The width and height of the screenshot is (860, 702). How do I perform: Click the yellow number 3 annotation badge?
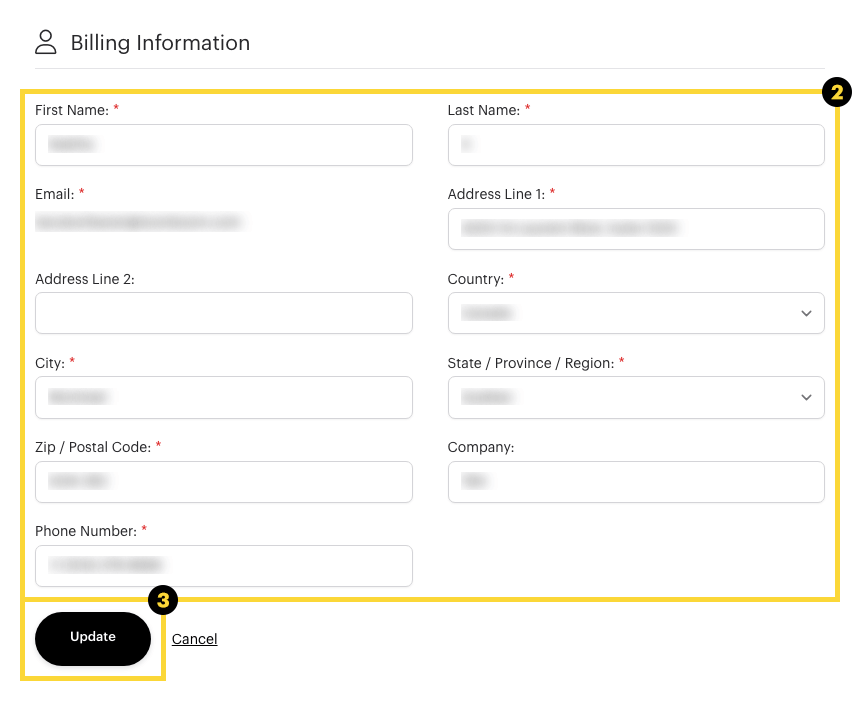tap(163, 600)
